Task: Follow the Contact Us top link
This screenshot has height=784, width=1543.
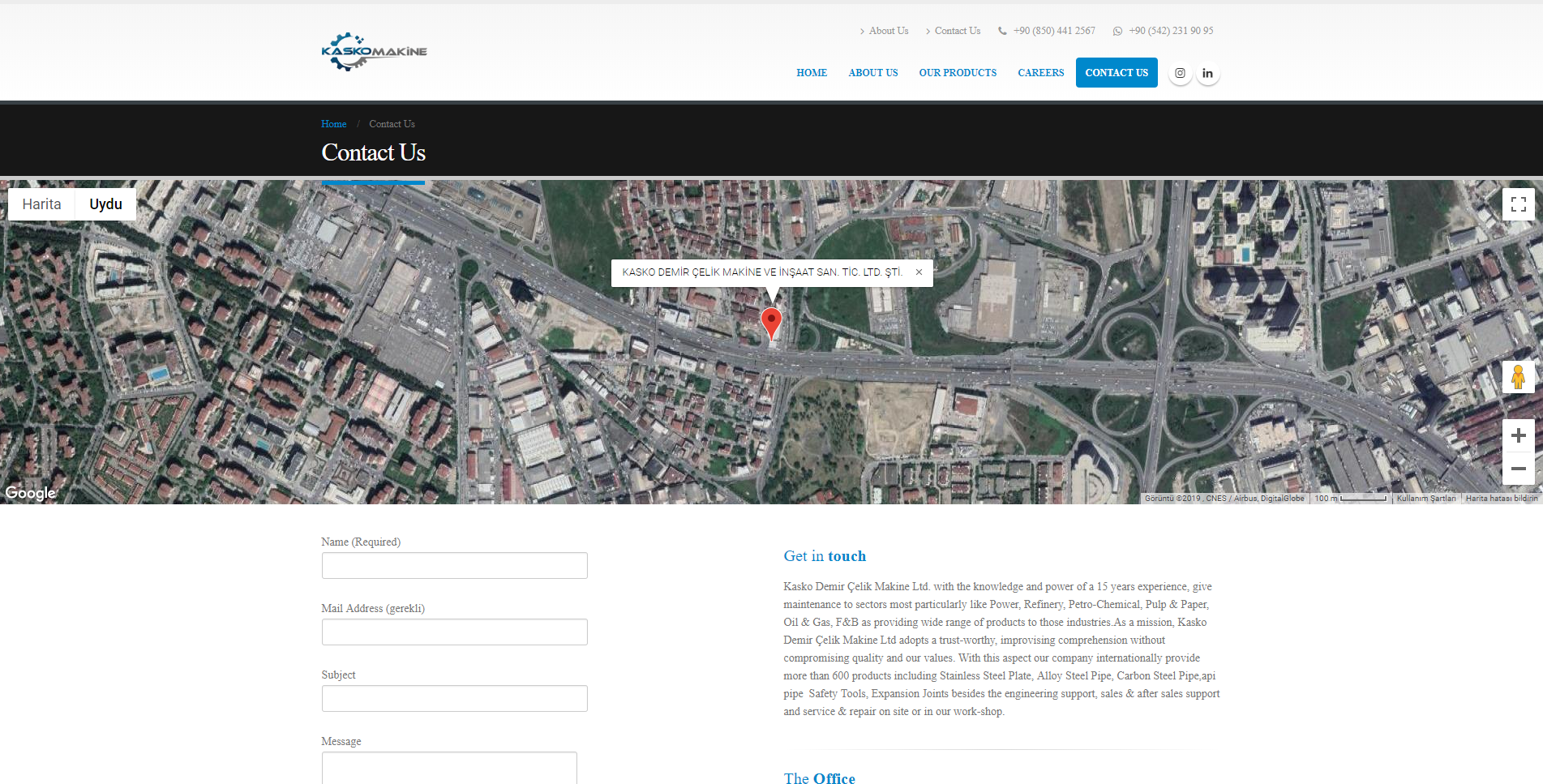Action: pyautogui.click(x=958, y=31)
